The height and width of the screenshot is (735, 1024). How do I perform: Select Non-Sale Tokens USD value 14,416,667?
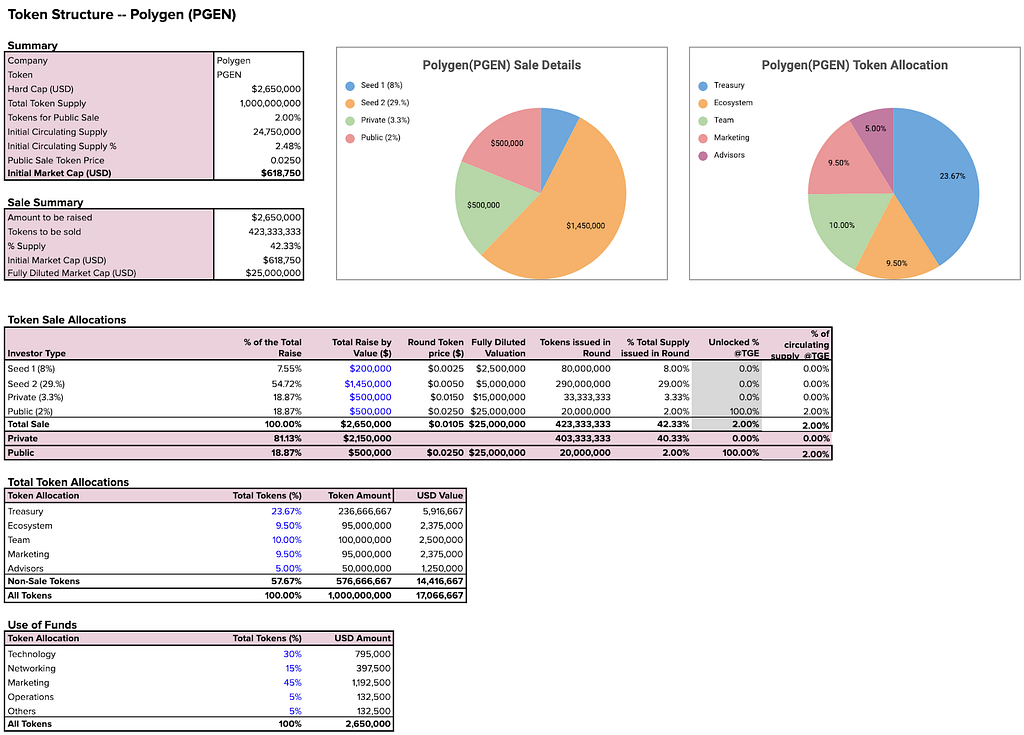(440, 581)
